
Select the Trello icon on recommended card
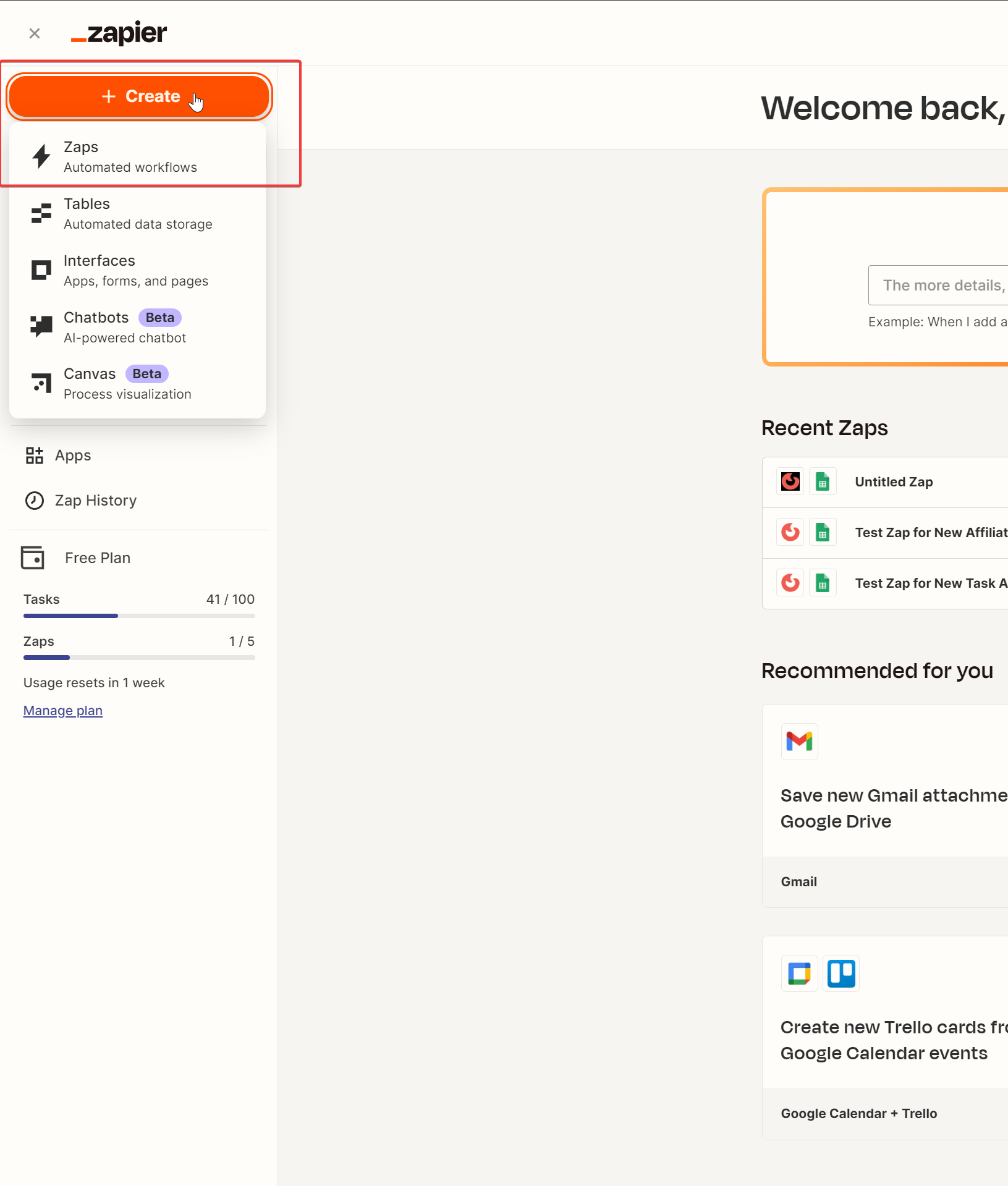pyautogui.click(x=841, y=973)
